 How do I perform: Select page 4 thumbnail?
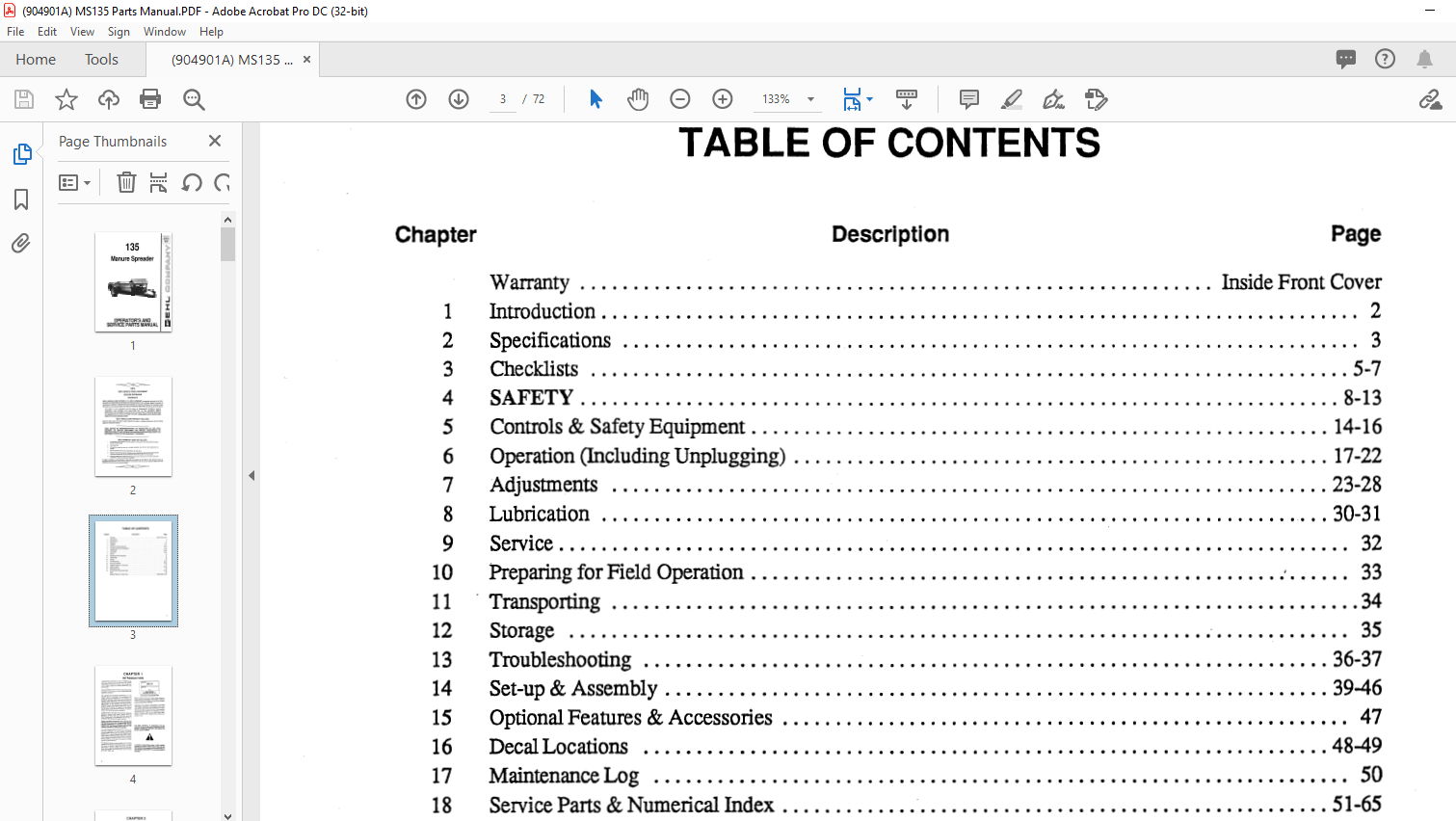[x=133, y=716]
